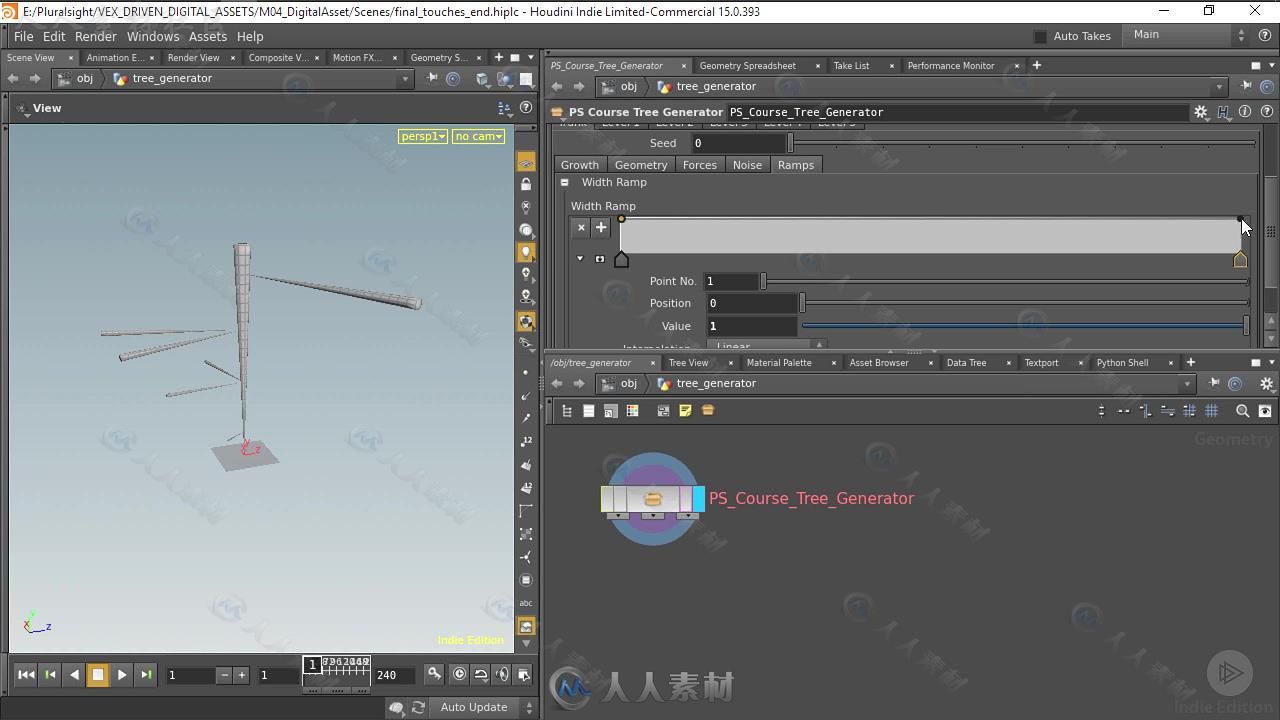Edit the end frame field showing 240

click(396, 675)
